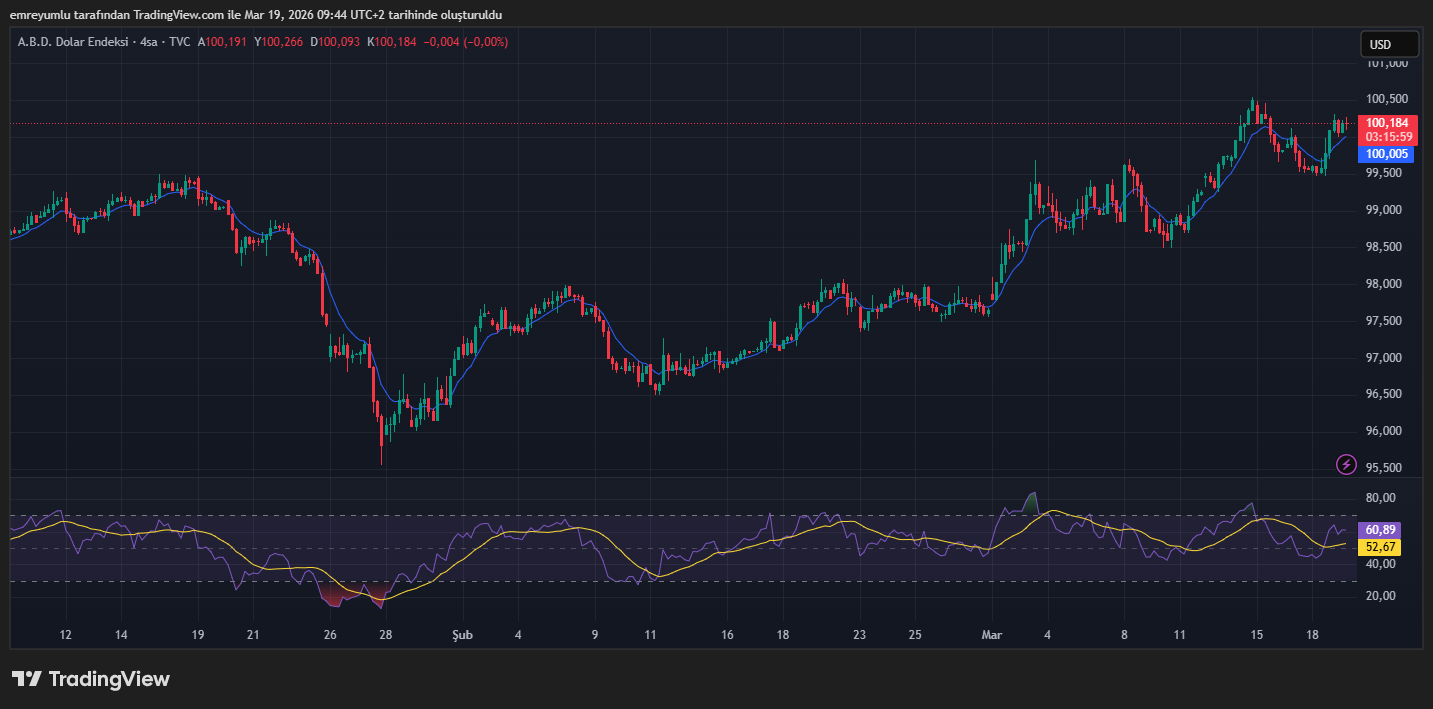Click the TradingView wordmark text
The image size is (1433, 709).
[109, 680]
